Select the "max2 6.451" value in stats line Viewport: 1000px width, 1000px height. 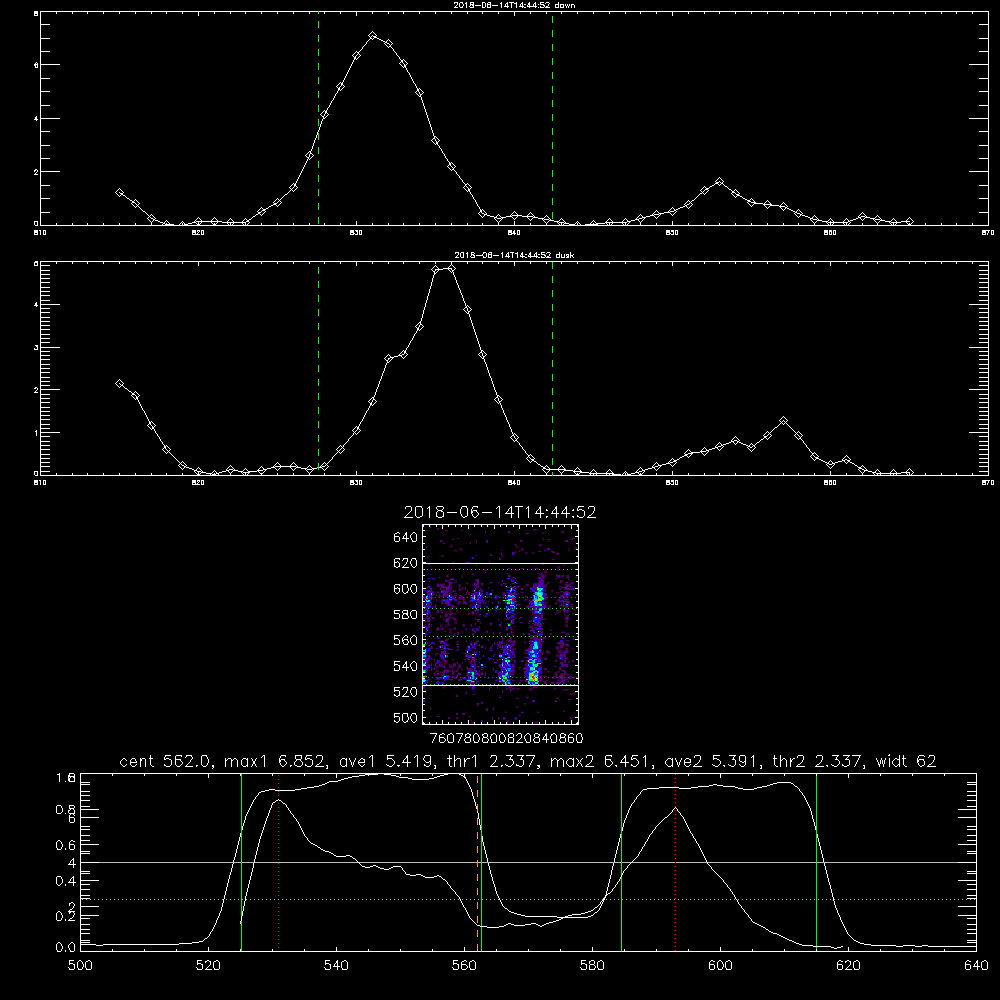tap(600, 761)
